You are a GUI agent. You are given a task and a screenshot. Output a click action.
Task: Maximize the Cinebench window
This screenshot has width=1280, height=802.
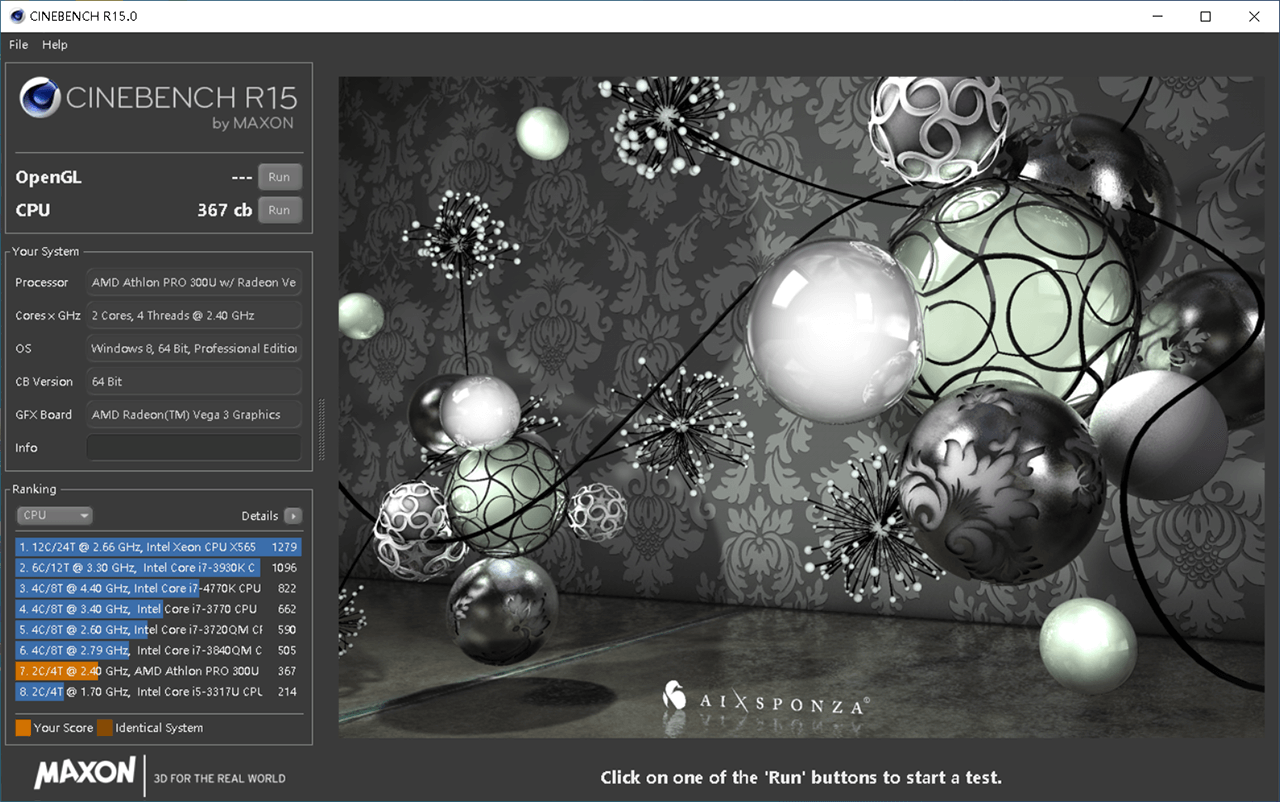(1206, 16)
